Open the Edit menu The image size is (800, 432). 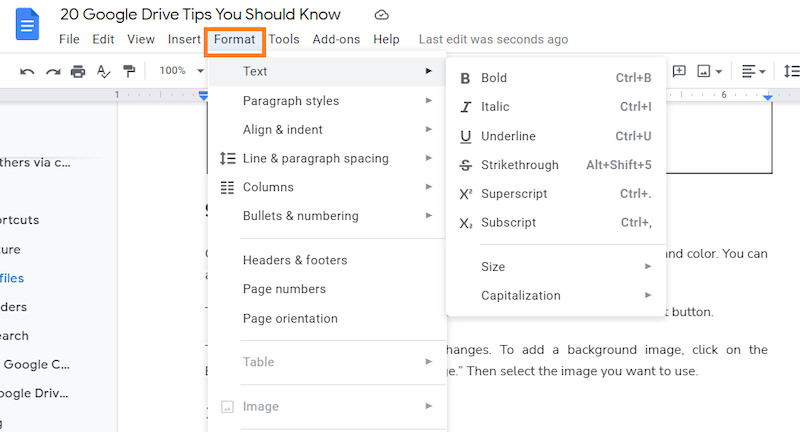(103, 39)
